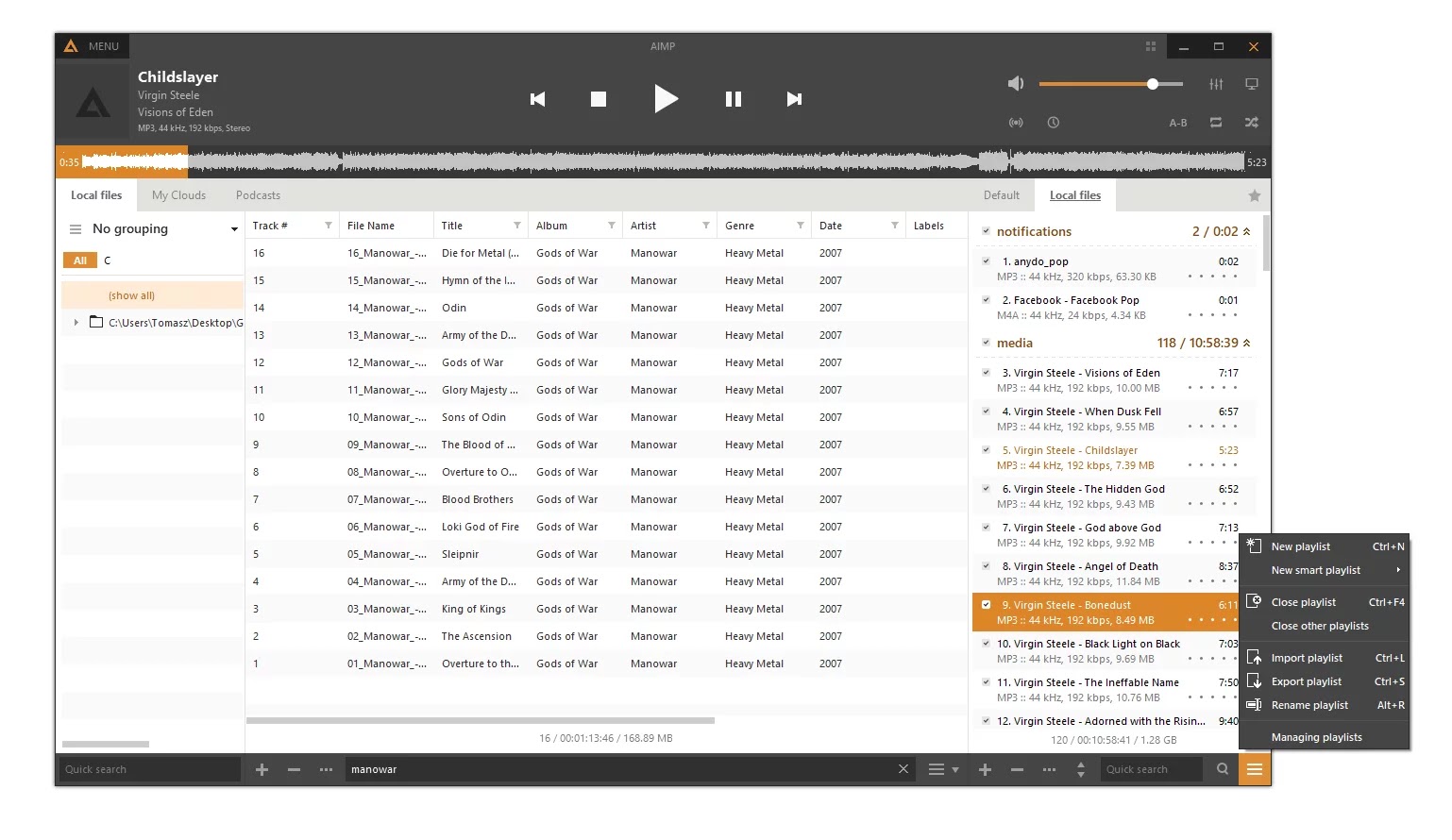
Task: Collapse the notifications playlist group
Action: (1246, 231)
